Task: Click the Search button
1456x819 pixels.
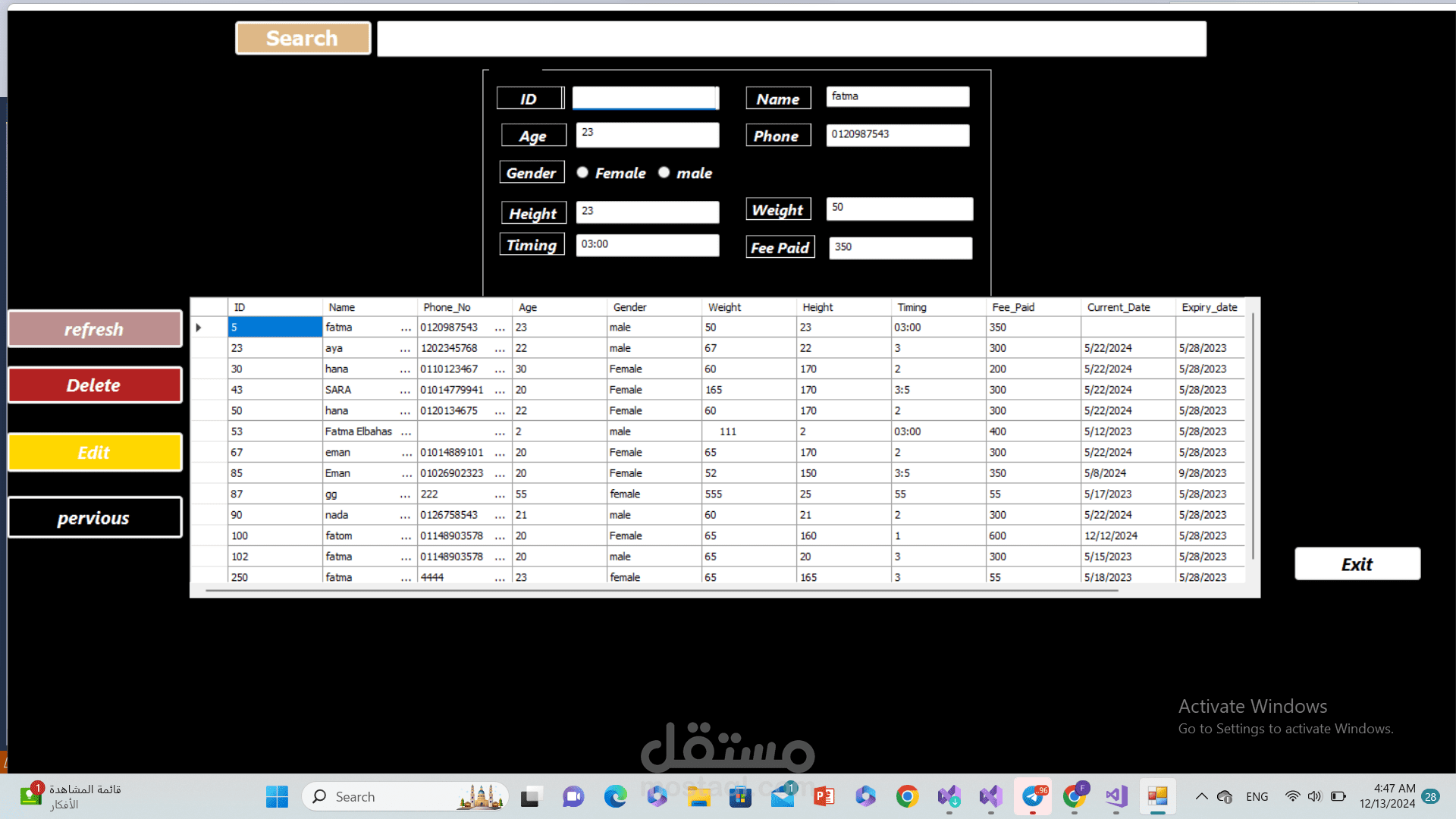Action: click(x=303, y=38)
